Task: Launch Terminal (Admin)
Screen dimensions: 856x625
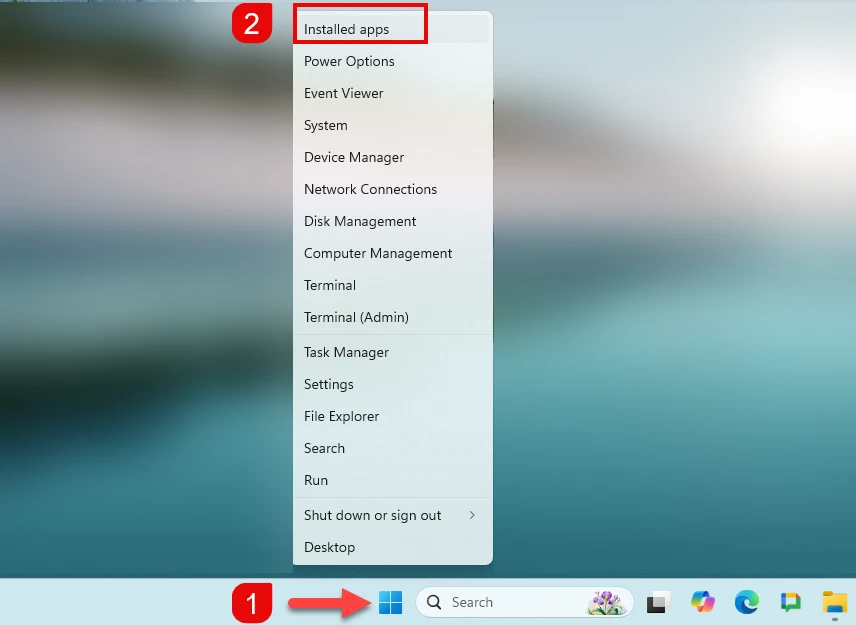Action: click(393, 317)
